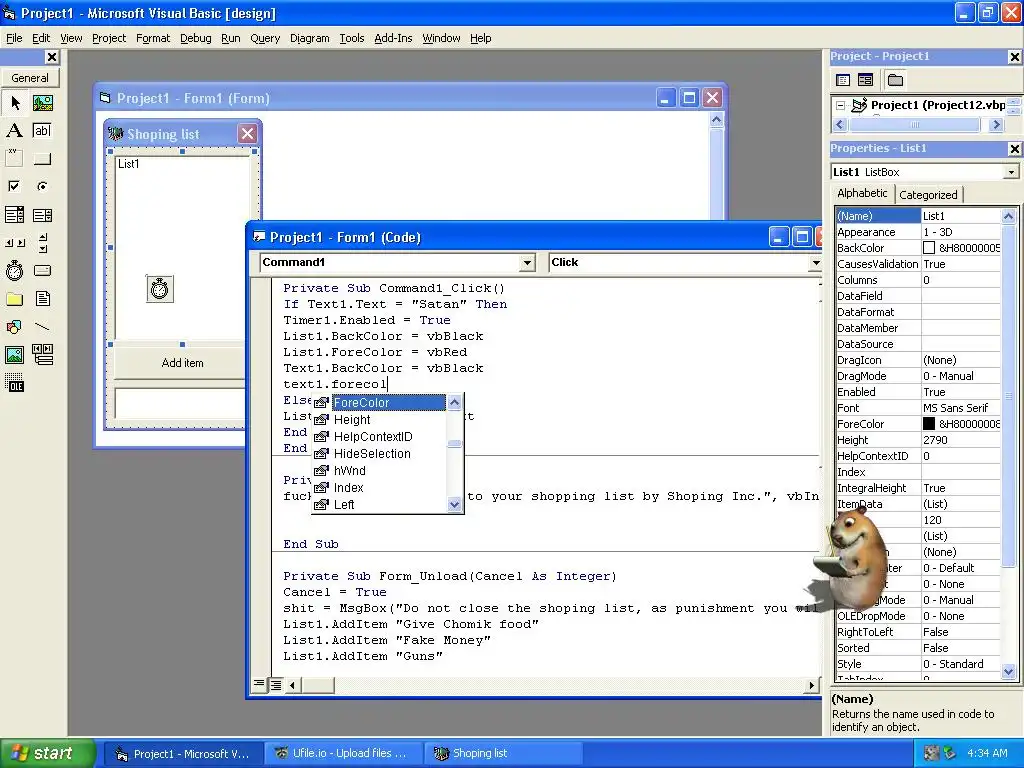
Task: Switch to Full Module View in code window
Action: [276, 684]
